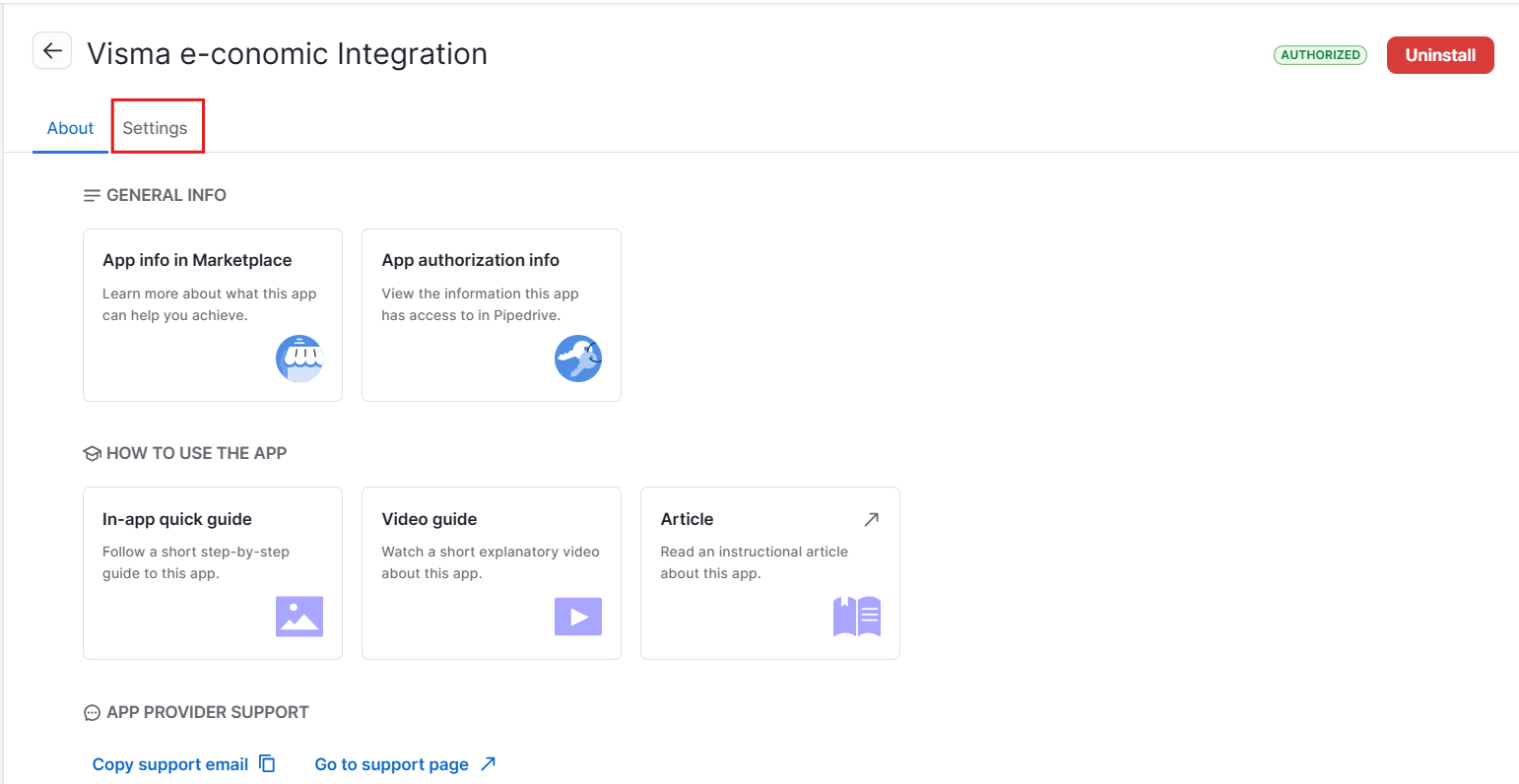Click the article open book icon

857,617
